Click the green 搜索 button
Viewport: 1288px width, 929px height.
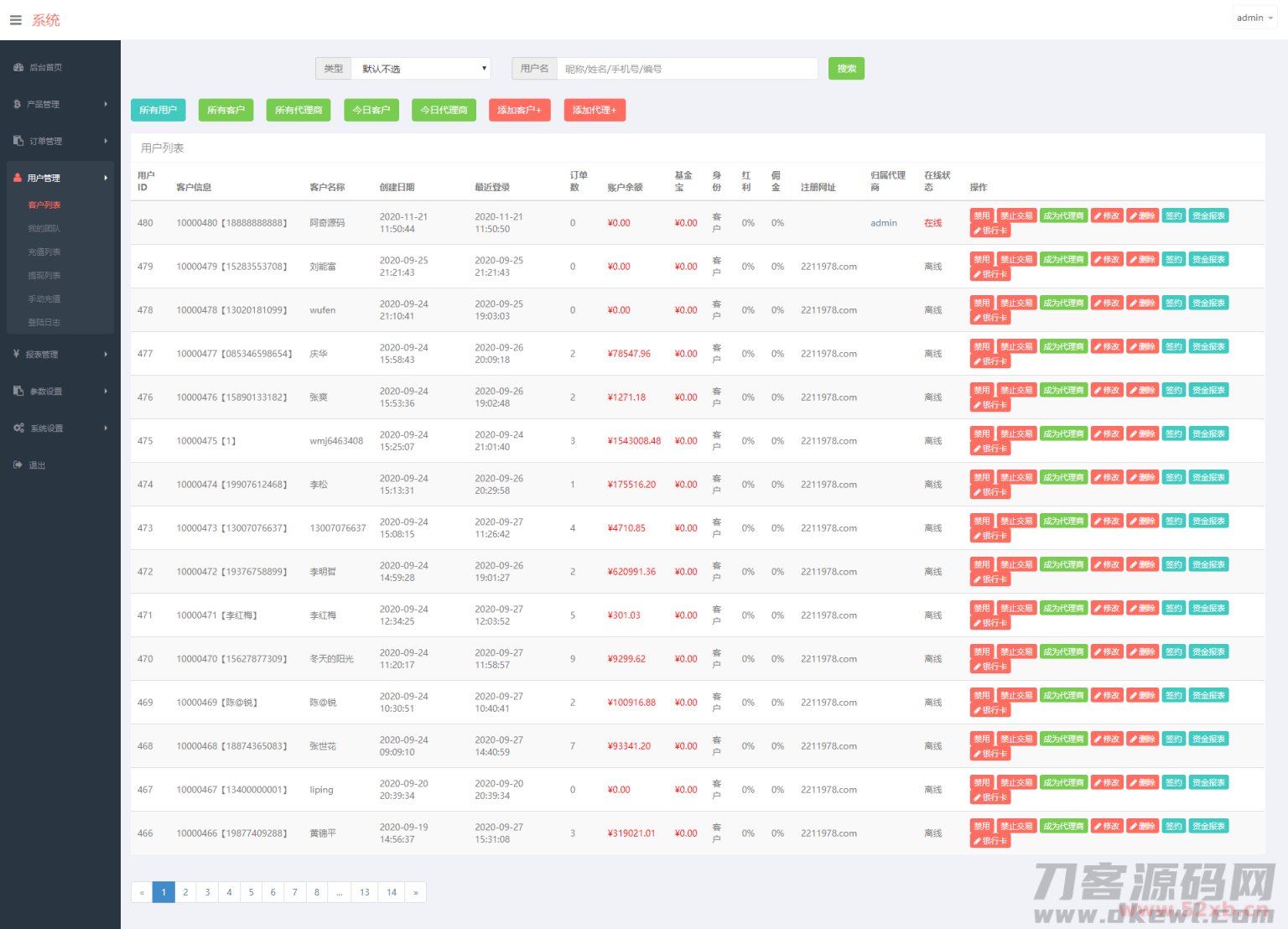tap(846, 69)
